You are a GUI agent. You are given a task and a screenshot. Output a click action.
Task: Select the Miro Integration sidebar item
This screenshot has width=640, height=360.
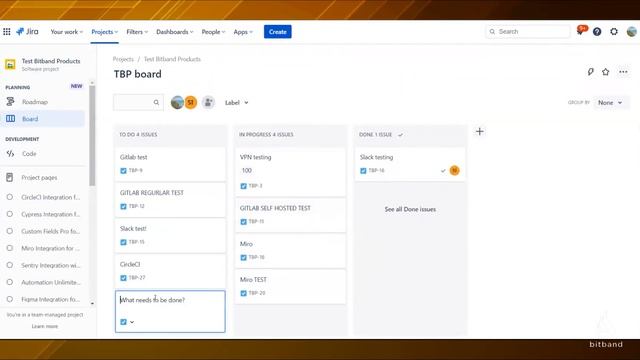coord(44,248)
